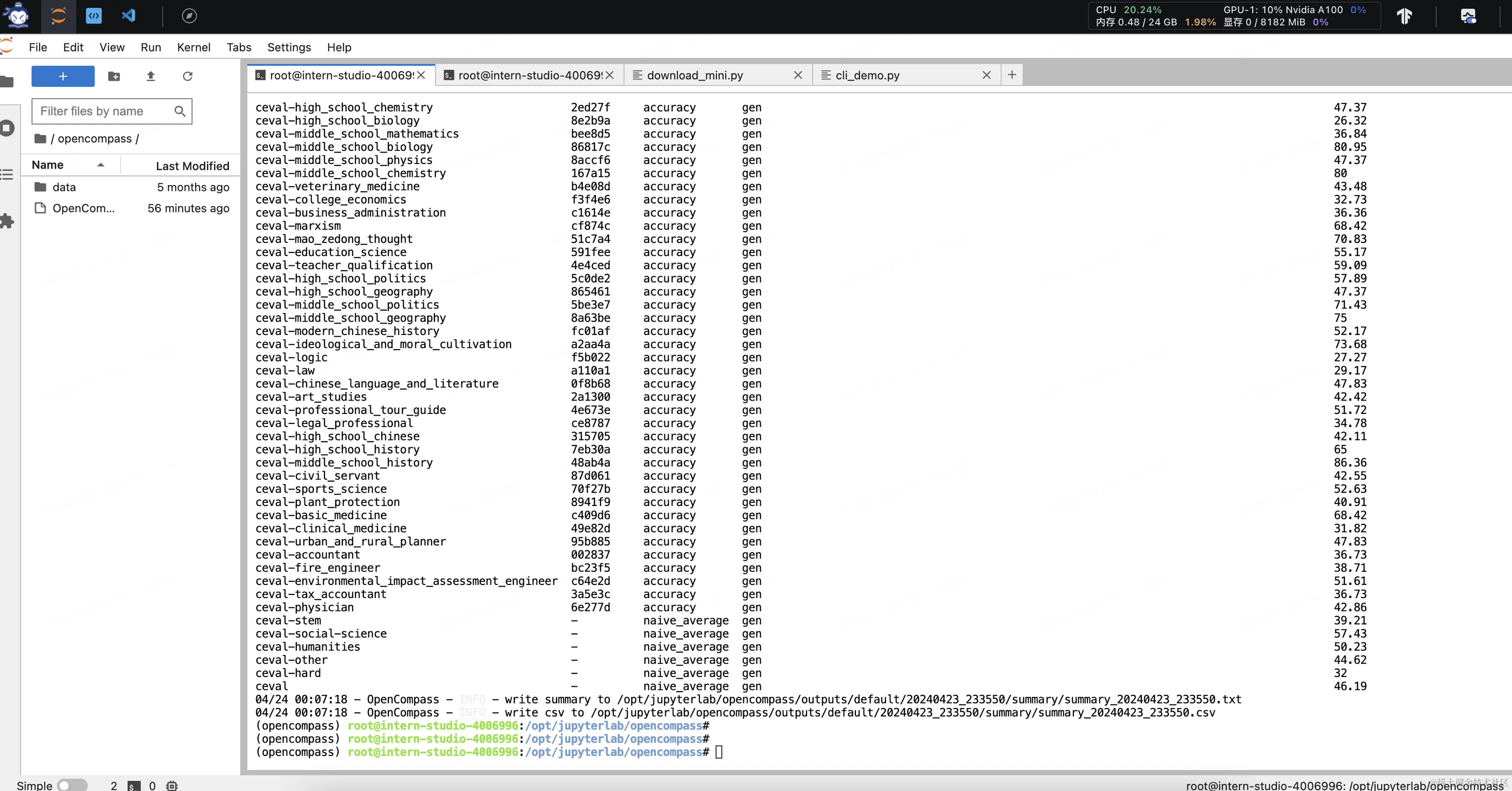This screenshot has width=1512, height=791.
Task: Open the extension manager puzzle icon
Action: pos(6,221)
